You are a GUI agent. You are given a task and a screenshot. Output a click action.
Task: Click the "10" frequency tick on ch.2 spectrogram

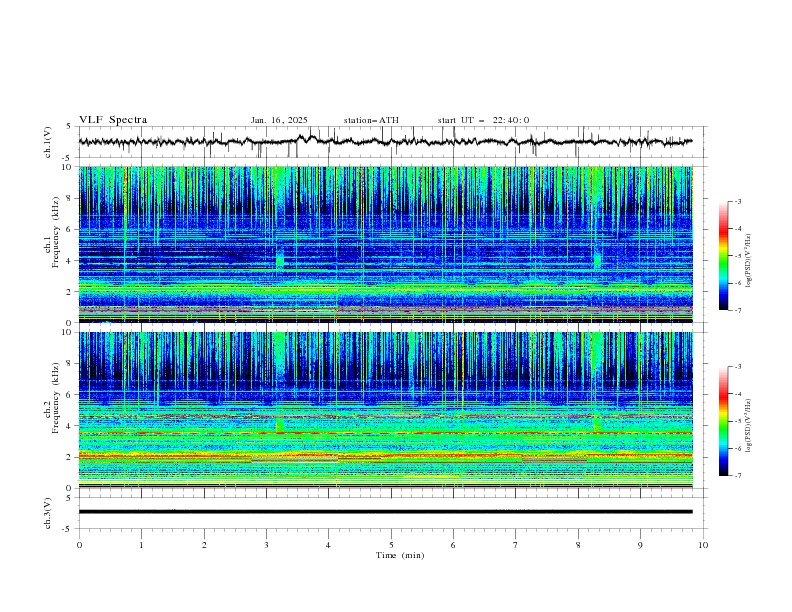tap(69, 332)
